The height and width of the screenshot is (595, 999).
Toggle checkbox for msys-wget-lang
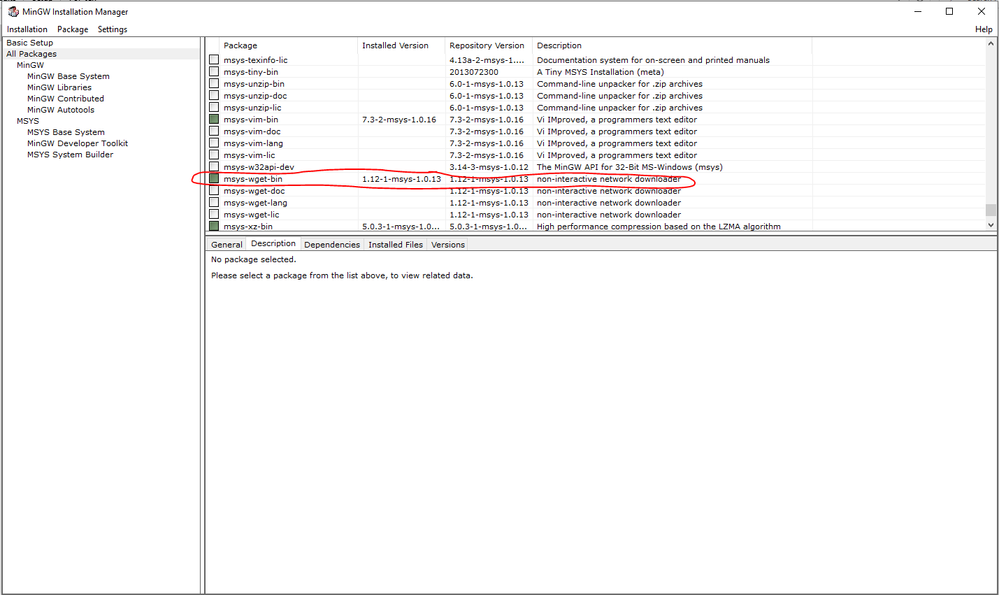(x=214, y=202)
